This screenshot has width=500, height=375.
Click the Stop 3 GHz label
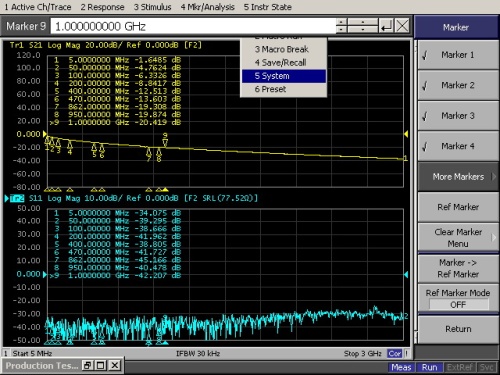point(363,353)
